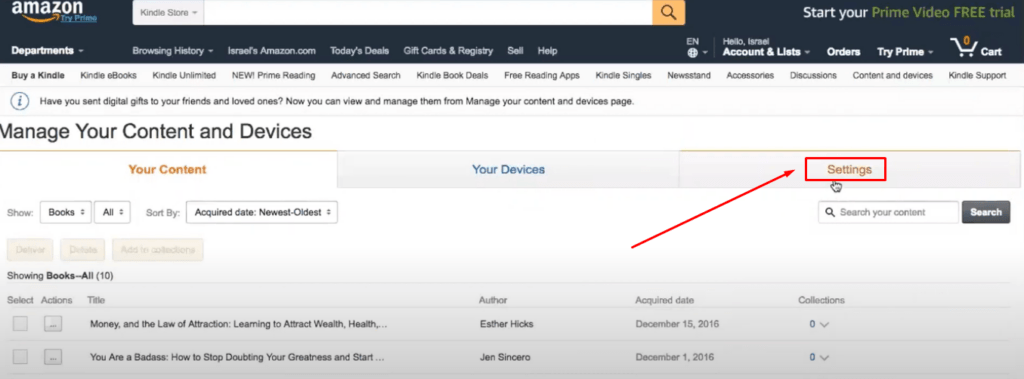Image resolution: width=1024 pixels, height=379 pixels.
Task: Click Start your Prime Video FREE trial
Action: click(x=908, y=12)
